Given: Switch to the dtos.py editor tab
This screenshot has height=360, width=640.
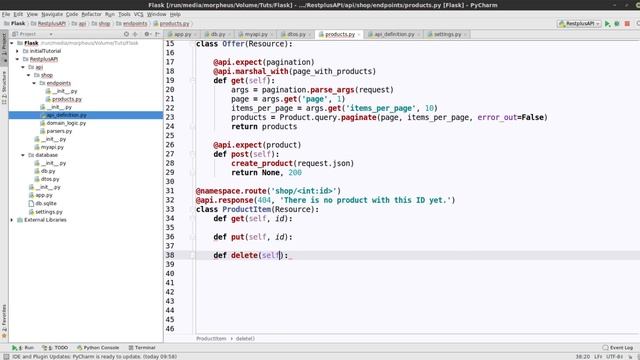Looking at the screenshot, I should pyautogui.click(x=296, y=34).
